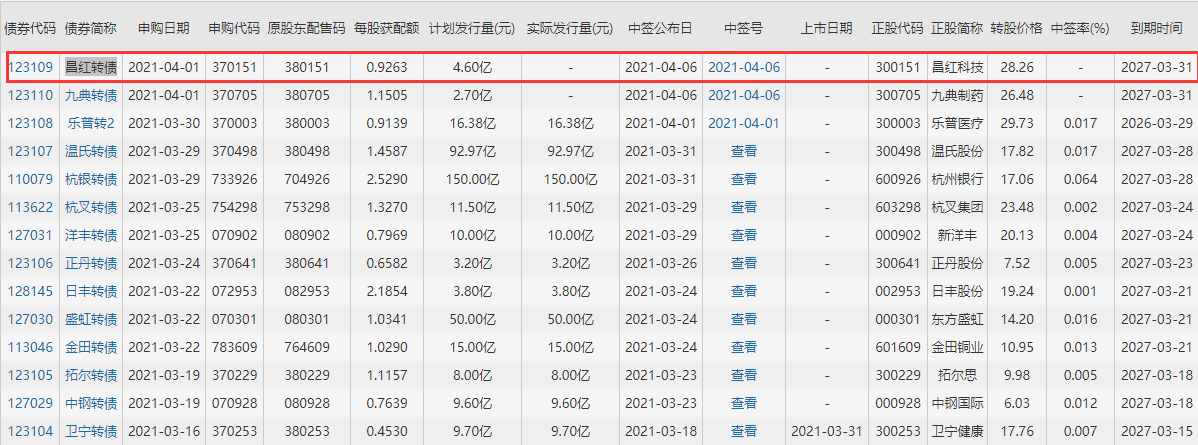Click the 申购代码 column header
The image size is (1198, 445).
235,28
